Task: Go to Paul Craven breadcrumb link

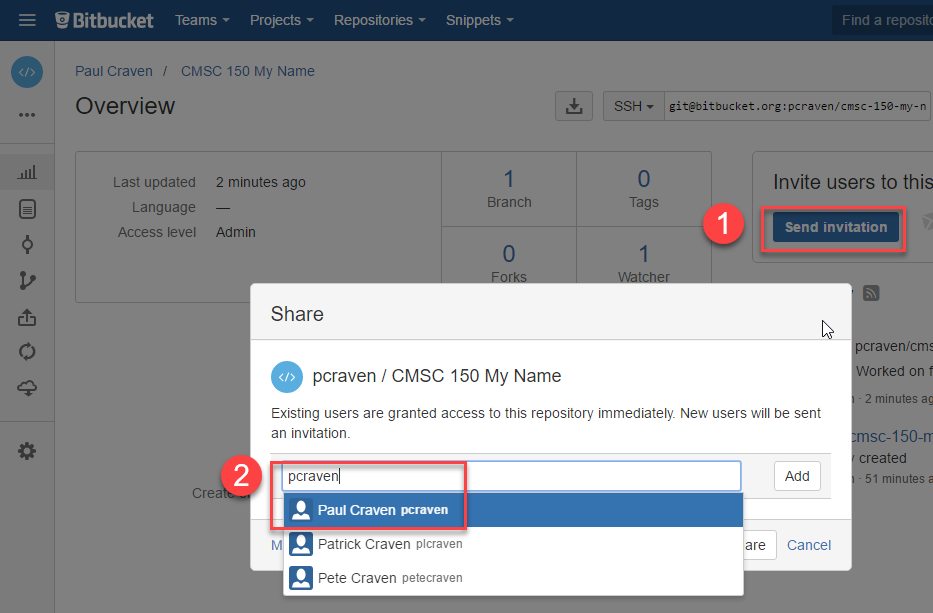Action: click(x=114, y=71)
